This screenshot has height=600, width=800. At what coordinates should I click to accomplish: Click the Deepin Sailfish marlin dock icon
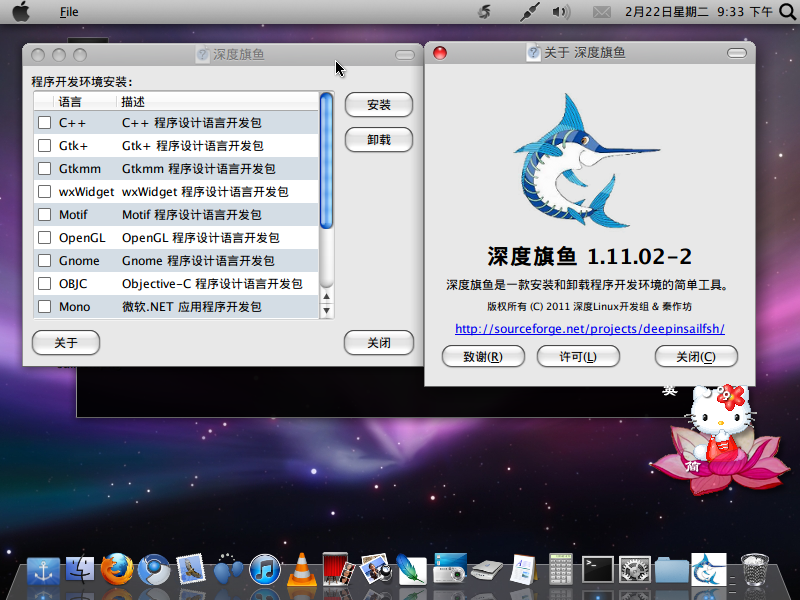(709, 569)
